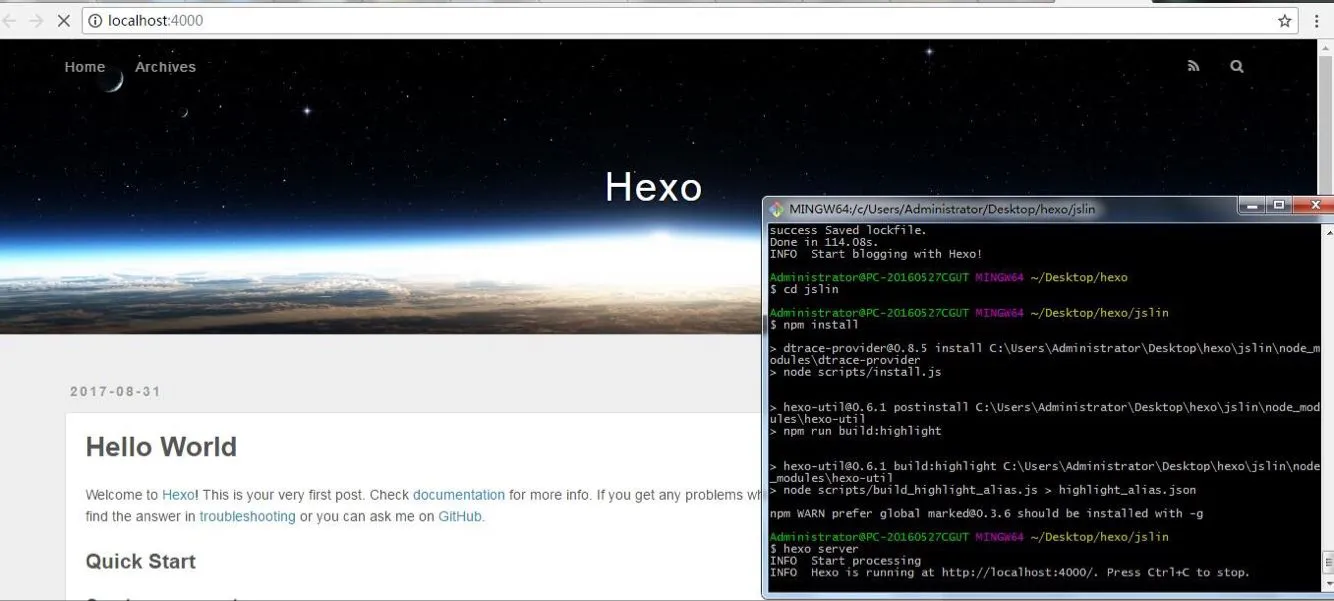Open the Archives nav item
1334x601 pixels.
coord(165,67)
